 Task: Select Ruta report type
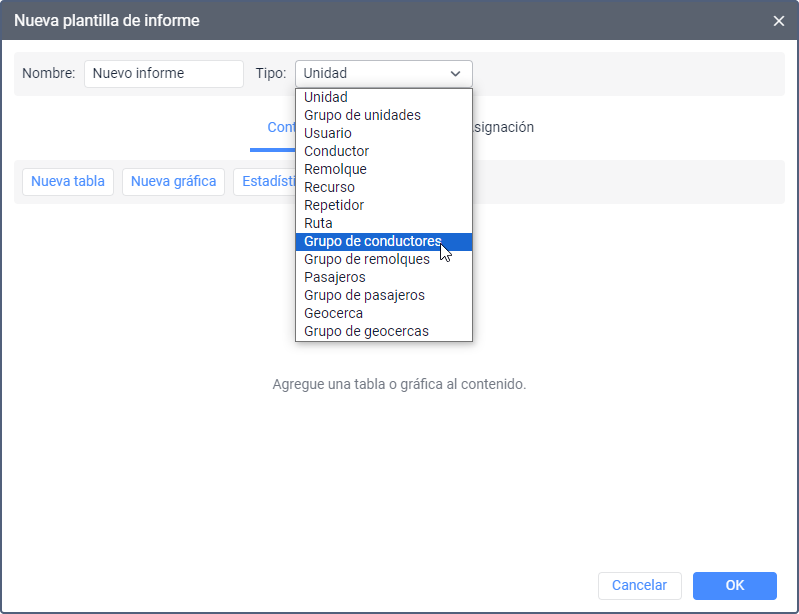318,223
